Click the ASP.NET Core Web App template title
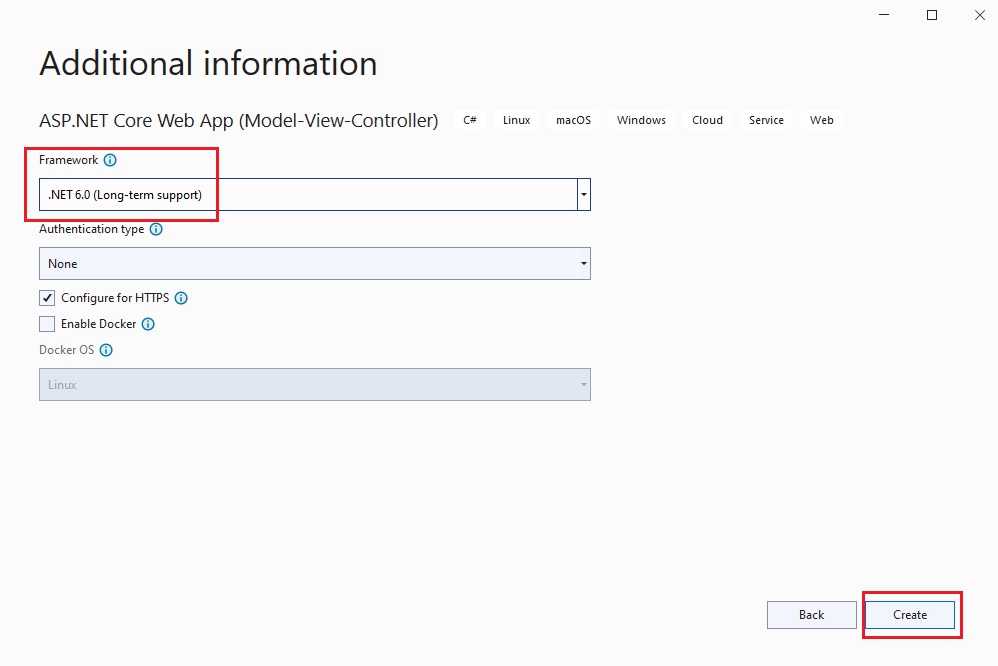 point(239,120)
